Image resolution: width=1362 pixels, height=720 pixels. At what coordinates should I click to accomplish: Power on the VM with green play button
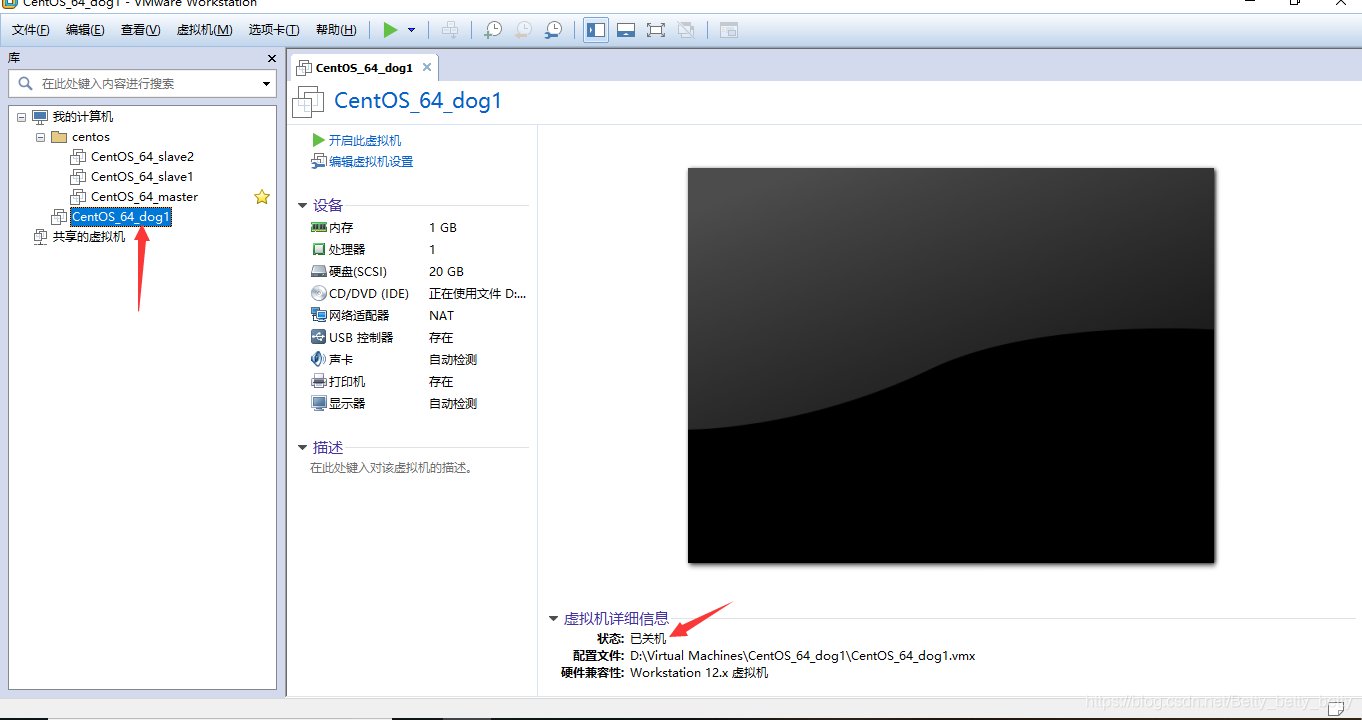(x=391, y=30)
